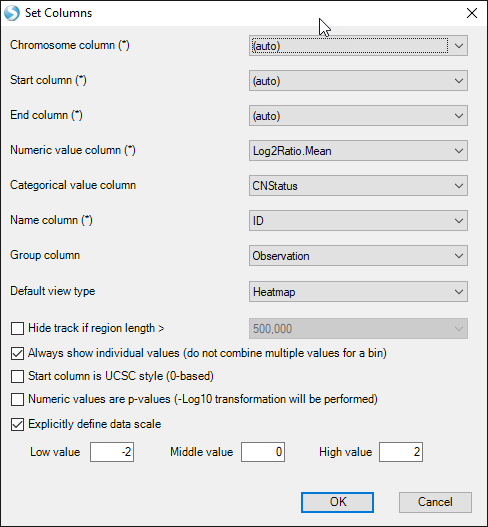The height and width of the screenshot is (527, 488).
Task: Enable Hide track if region length checkbox
Action: coord(17,328)
